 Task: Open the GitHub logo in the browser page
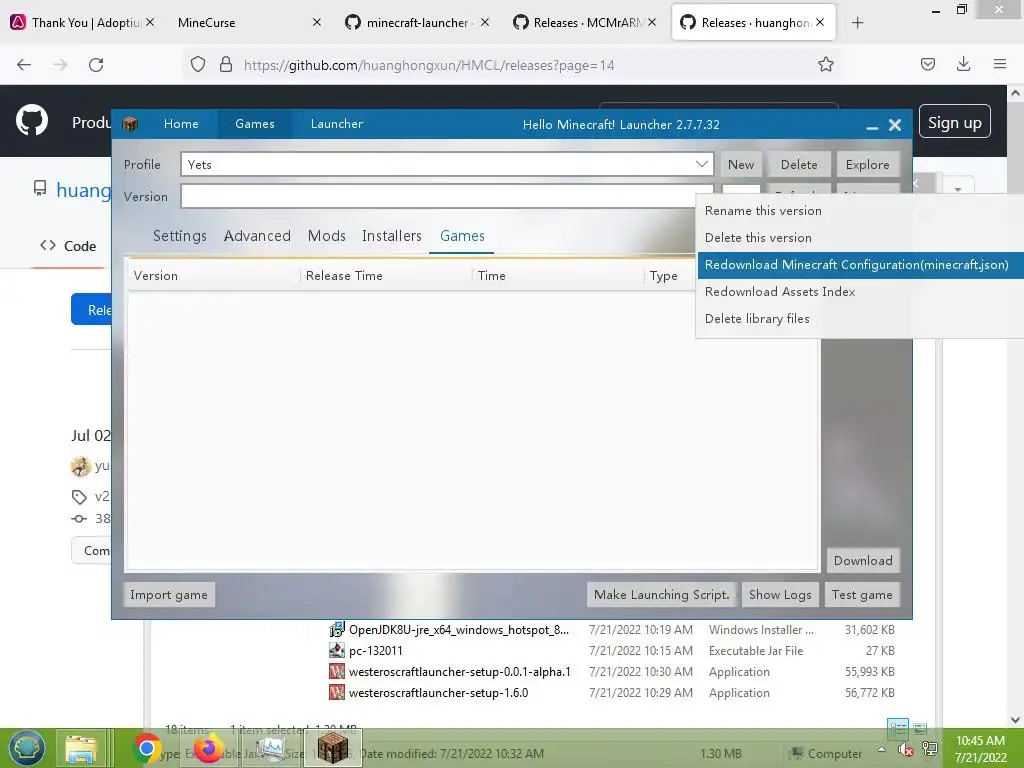click(x=32, y=121)
